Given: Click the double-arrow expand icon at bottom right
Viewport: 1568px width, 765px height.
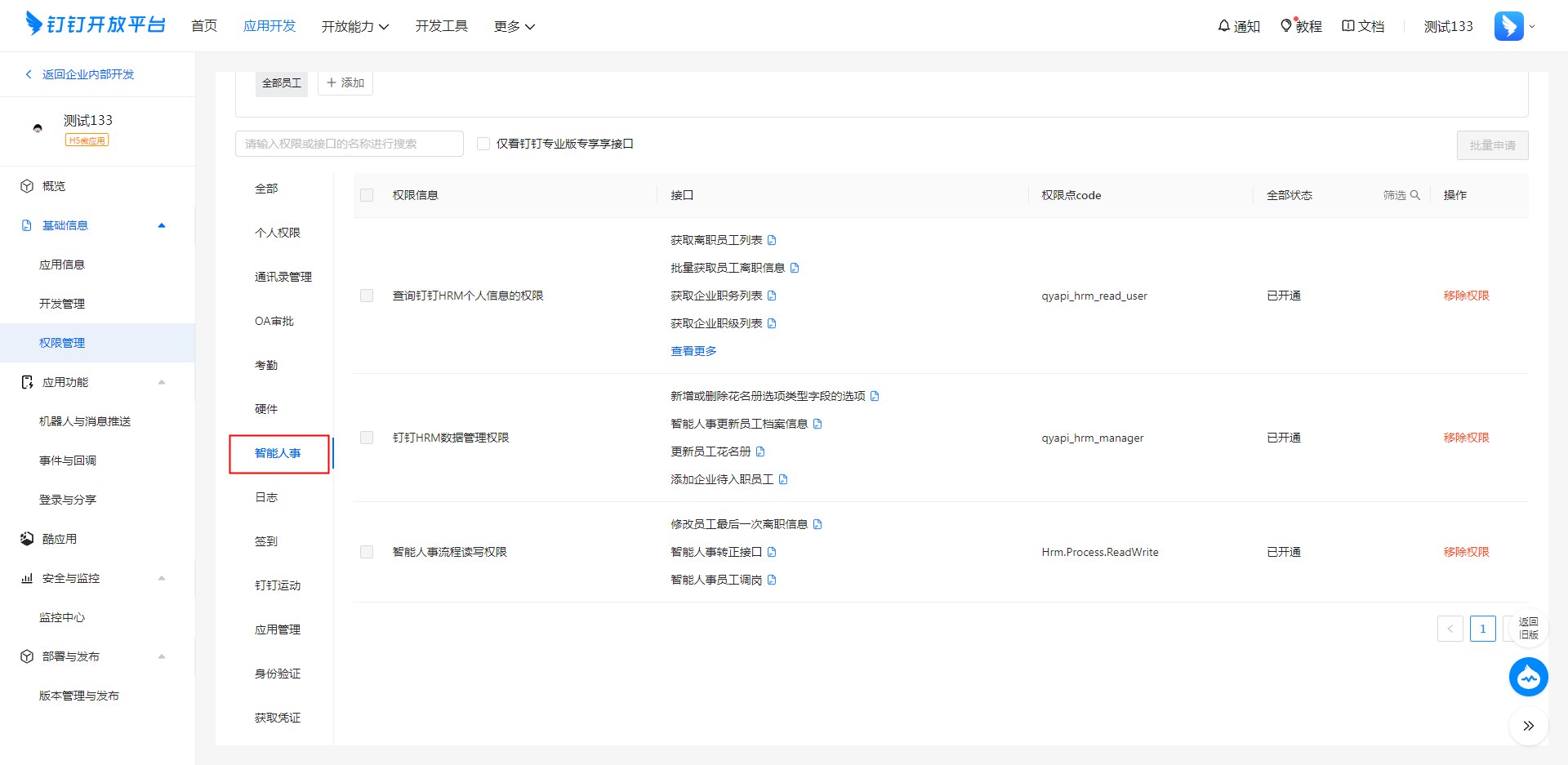Looking at the screenshot, I should [1528, 726].
